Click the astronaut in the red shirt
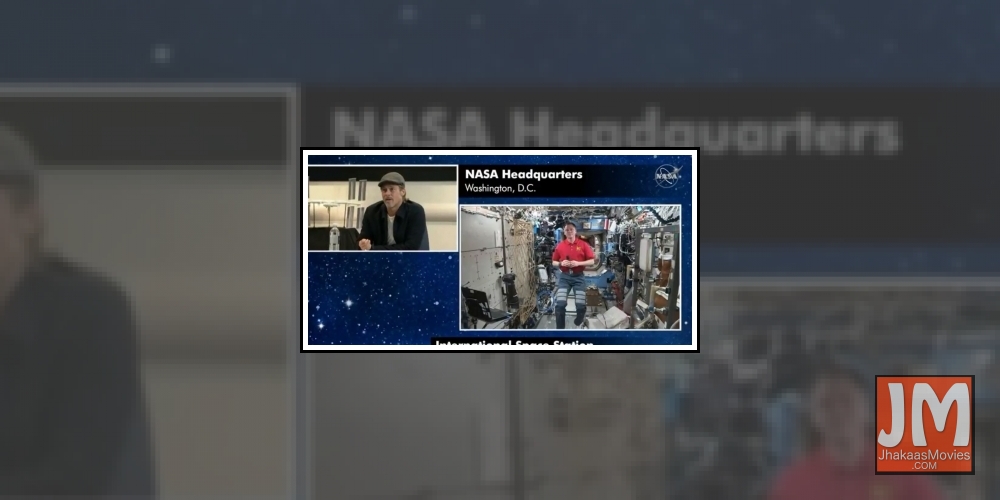1000x500 pixels. (x=573, y=258)
